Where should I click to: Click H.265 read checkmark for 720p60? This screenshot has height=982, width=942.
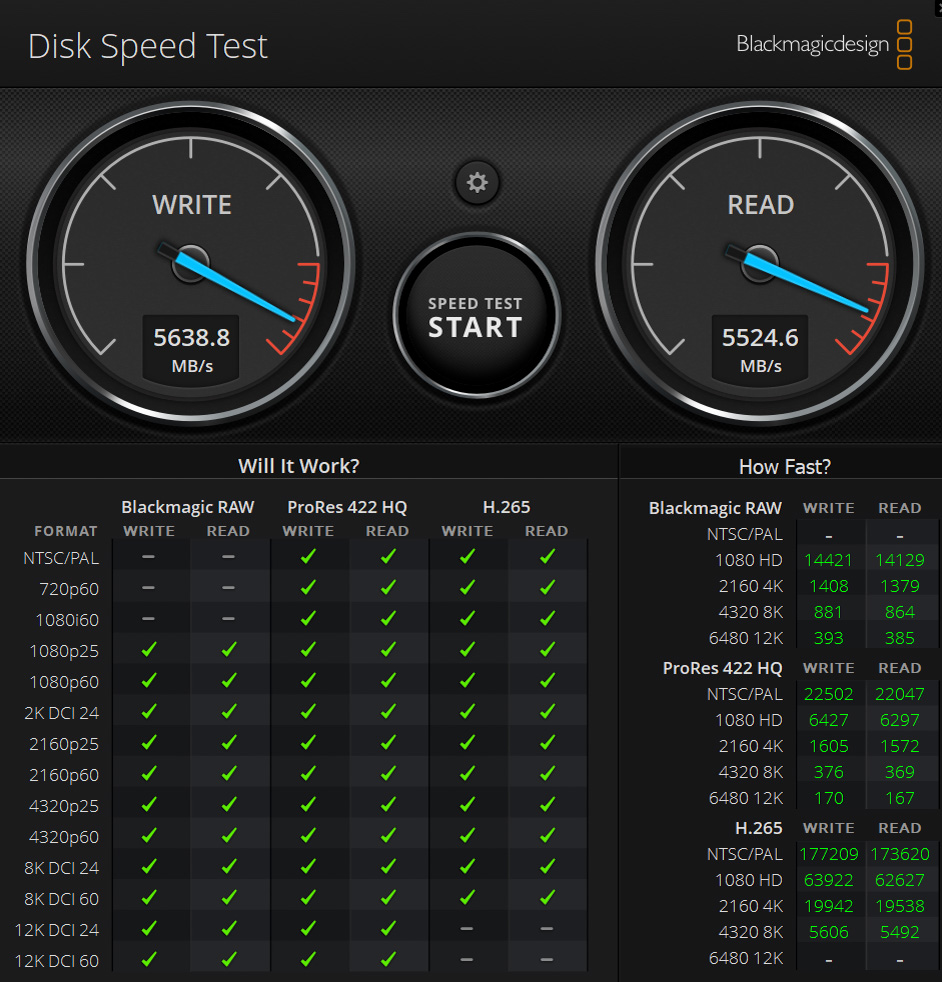click(547, 588)
